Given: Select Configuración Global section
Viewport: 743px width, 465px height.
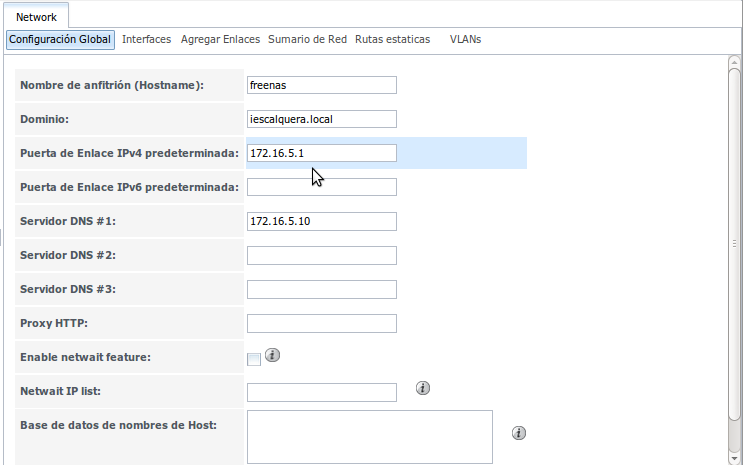Looking at the screenshot, I should 60,39.
